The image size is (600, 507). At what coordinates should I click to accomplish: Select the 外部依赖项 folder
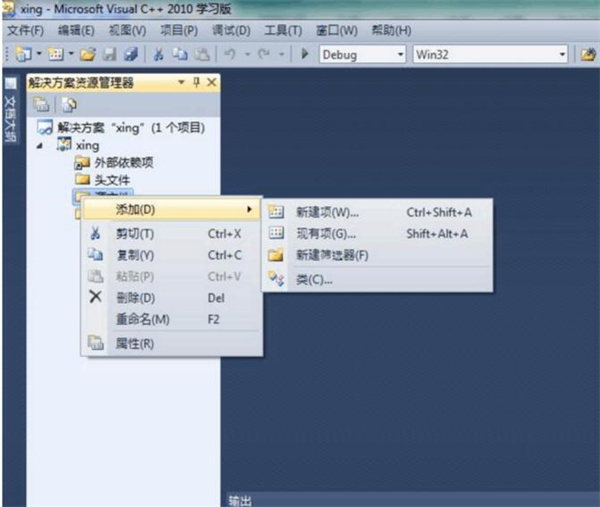(x=114, y=163)
